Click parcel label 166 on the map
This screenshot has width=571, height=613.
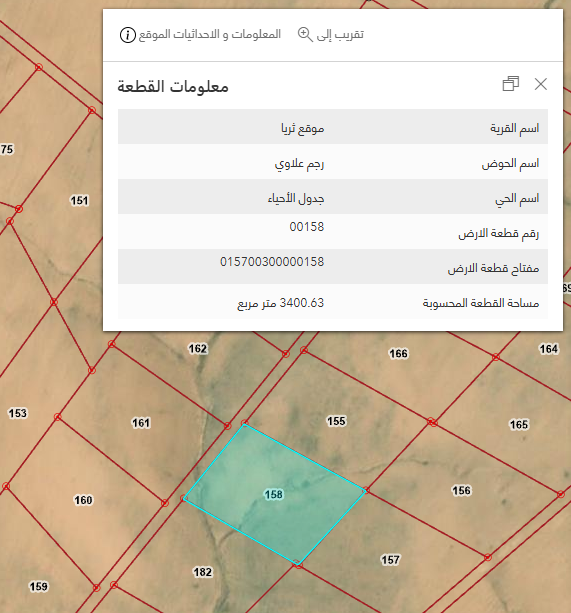pyautogui.click(x=398, y=353)
